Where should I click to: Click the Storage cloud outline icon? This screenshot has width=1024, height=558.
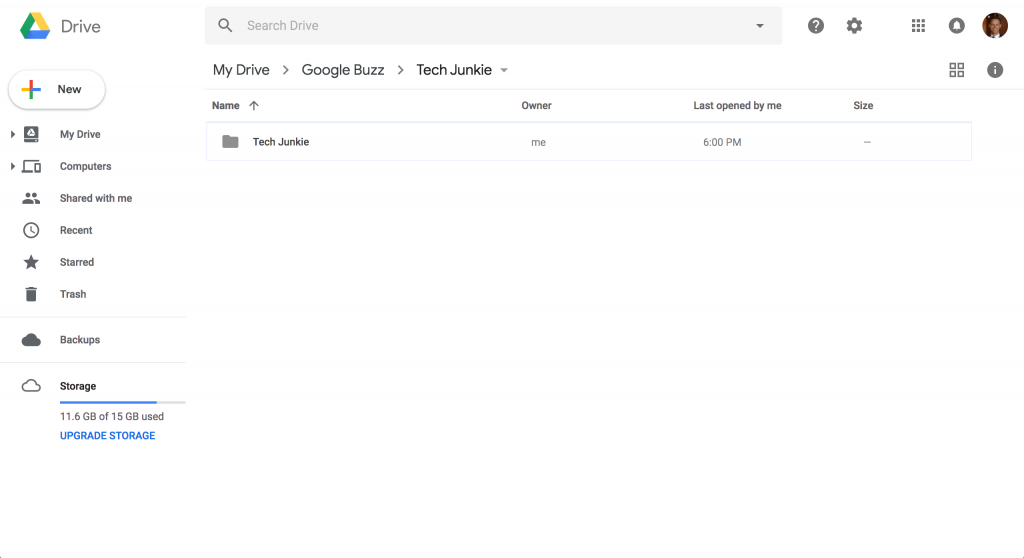coord(31,386)
